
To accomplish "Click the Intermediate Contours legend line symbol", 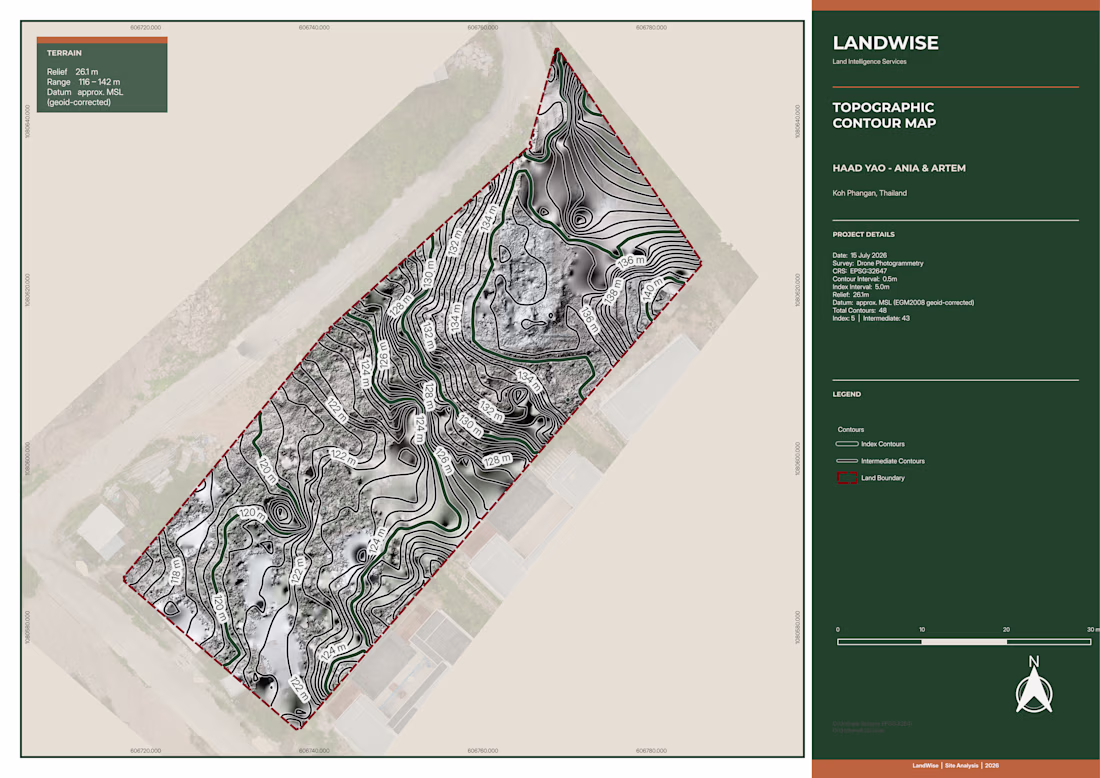I will click(847, 461).
